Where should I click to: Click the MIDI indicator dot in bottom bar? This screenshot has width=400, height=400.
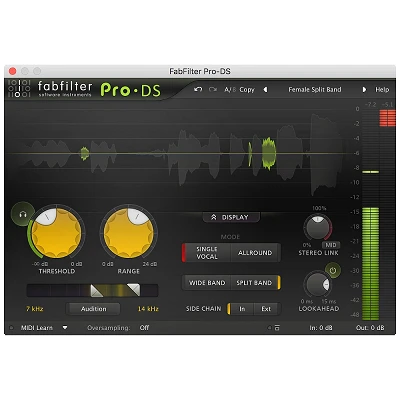11,328
